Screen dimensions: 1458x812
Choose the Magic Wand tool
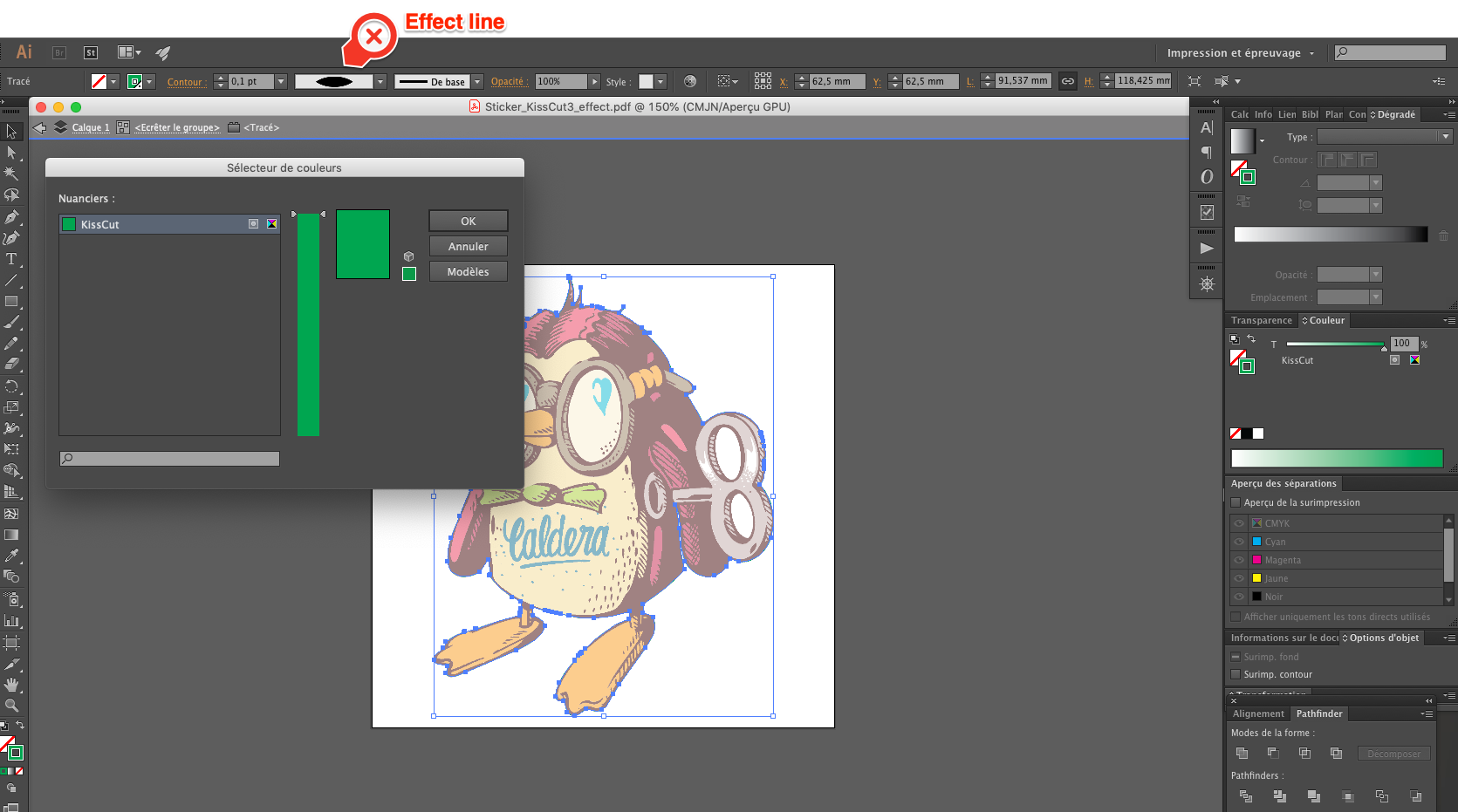tap(11, 174)
